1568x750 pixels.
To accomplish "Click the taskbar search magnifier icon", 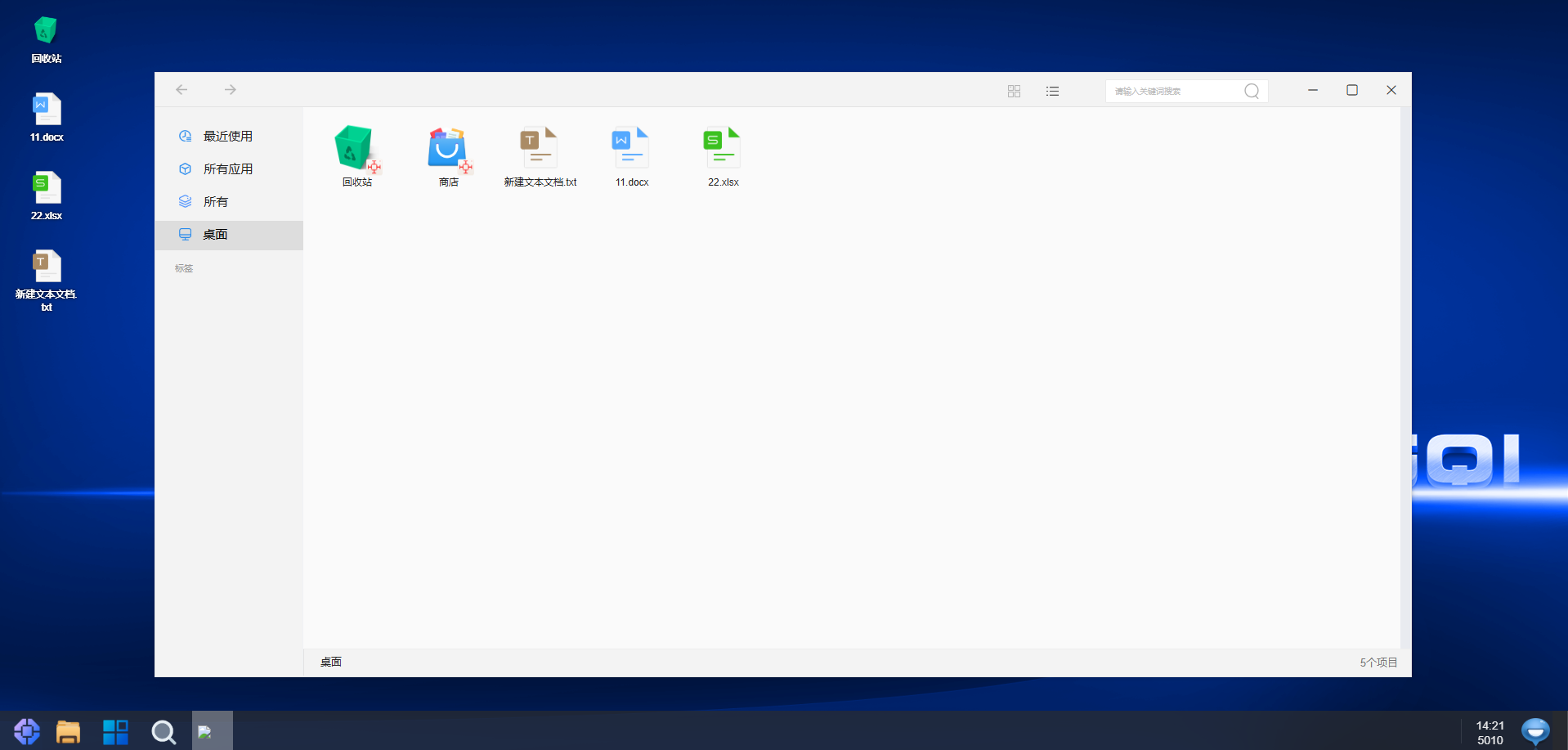I will pos(164,731).
